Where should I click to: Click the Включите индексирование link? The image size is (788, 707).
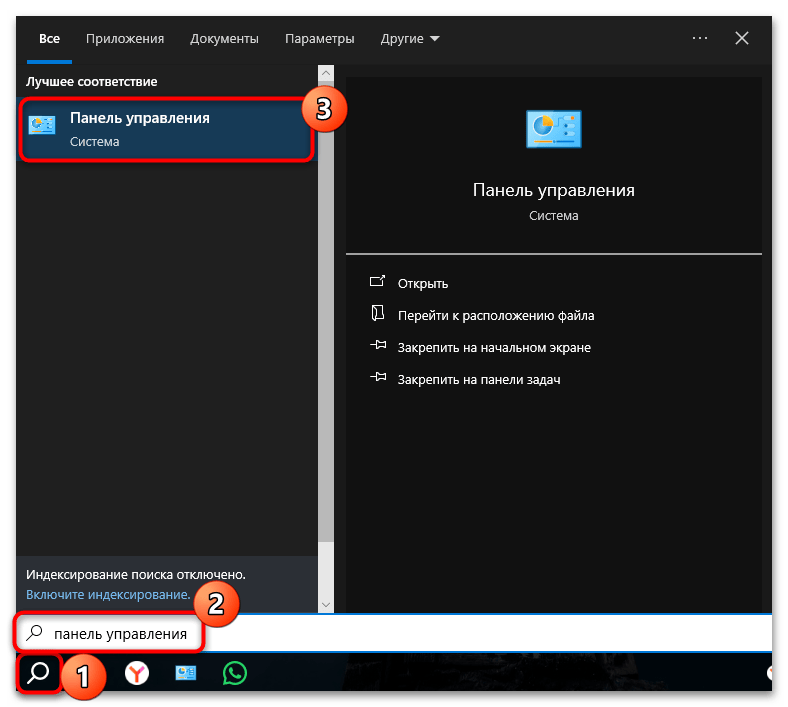[x=108, y=593]
